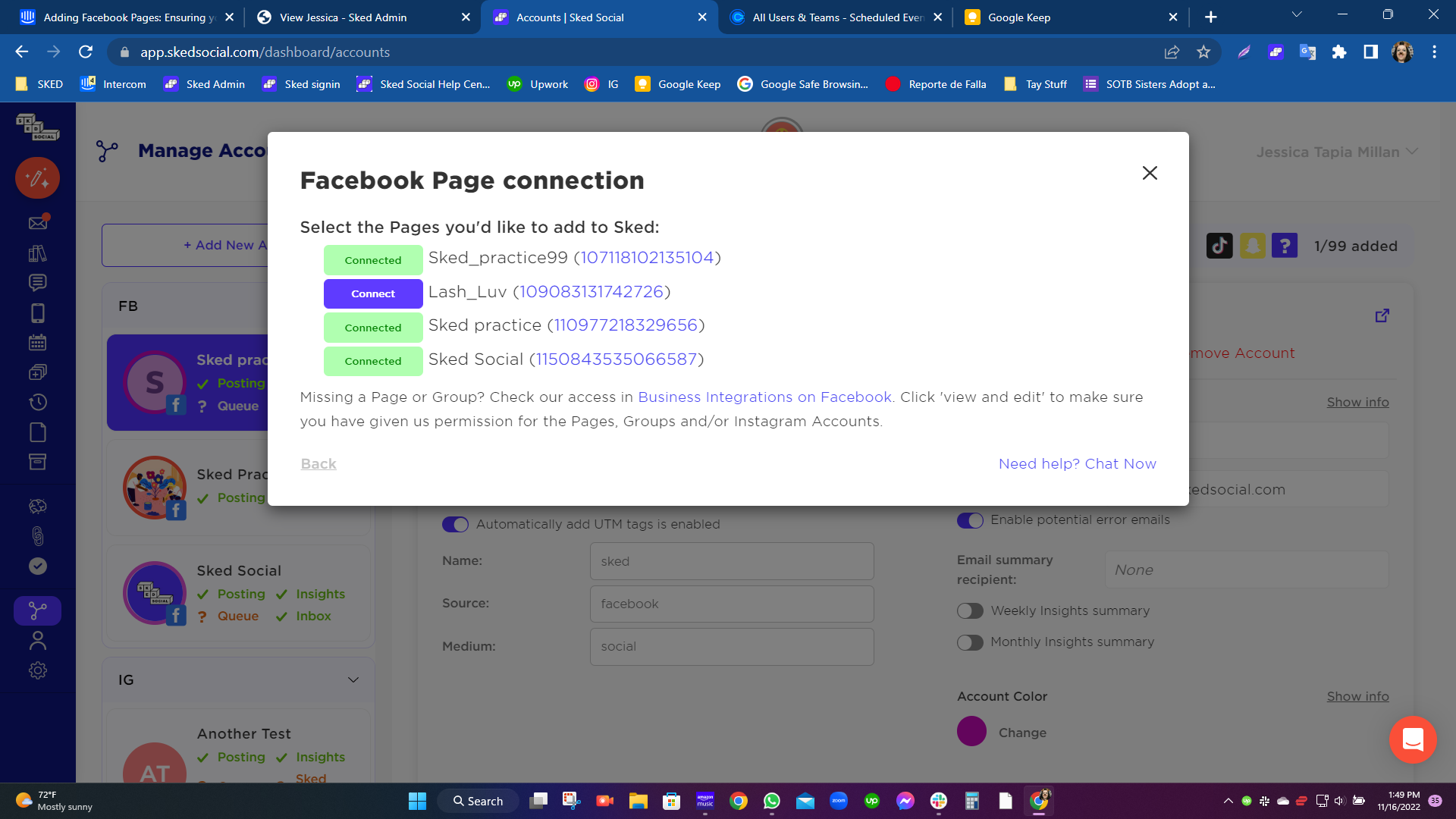Open the chain link icon in sidebar
This screenshot has height=819, width=1456.
pyautogui.click(x=37, y=536)
